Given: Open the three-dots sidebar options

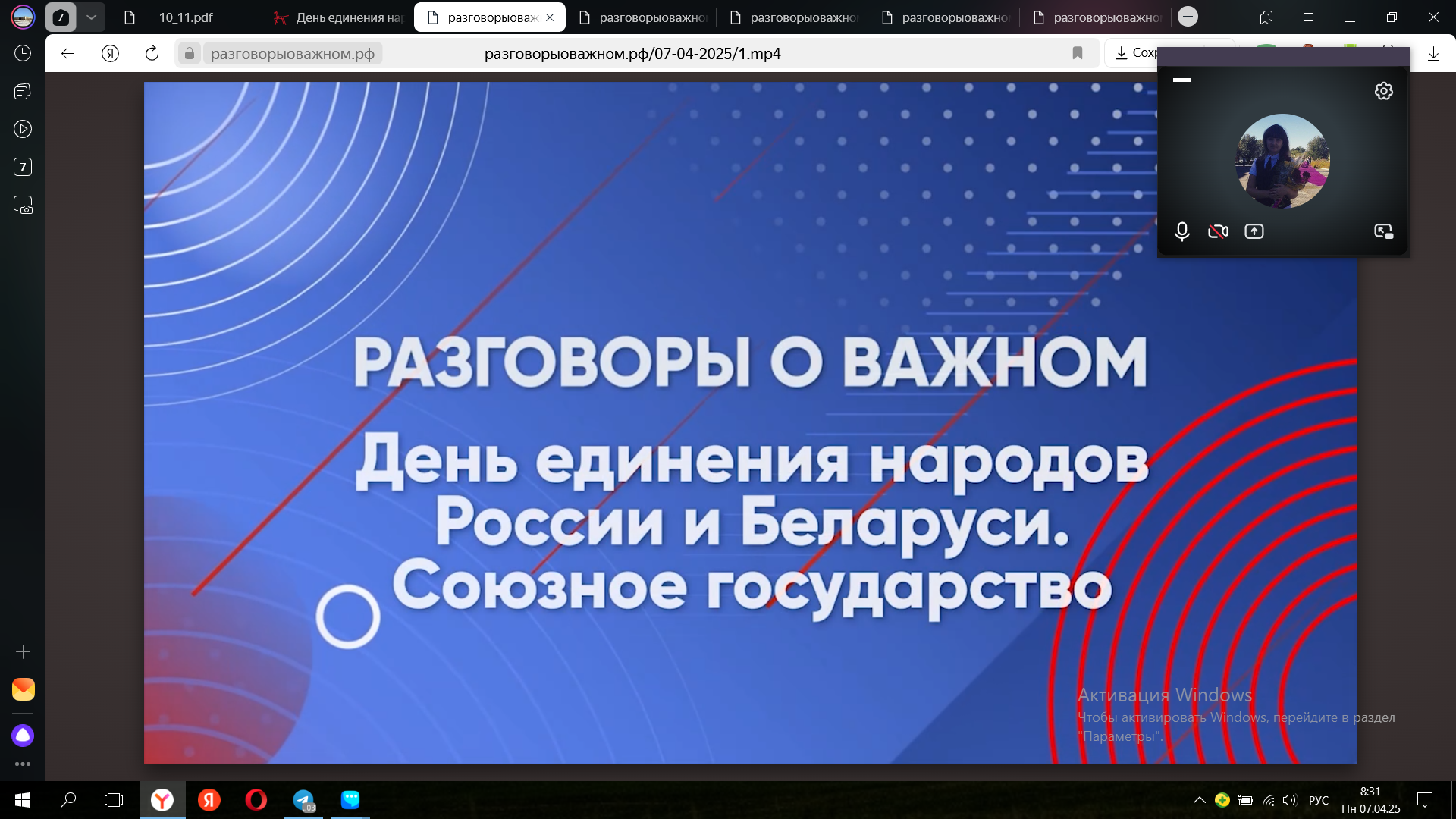Looking at the screenshot, I should tap(23, 764).
